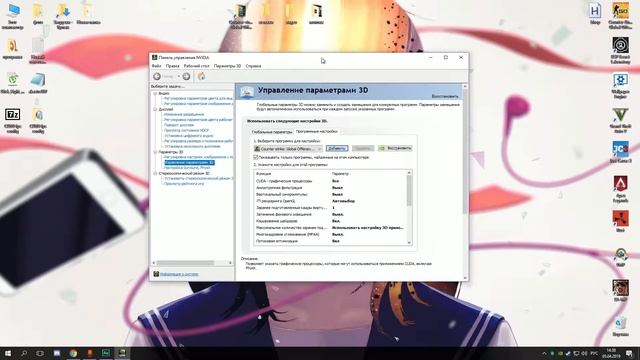The height and width of the screenshot is (360, 640).
Task: Open the Рабочий стол menu
Action: click(x=196, y=66)
